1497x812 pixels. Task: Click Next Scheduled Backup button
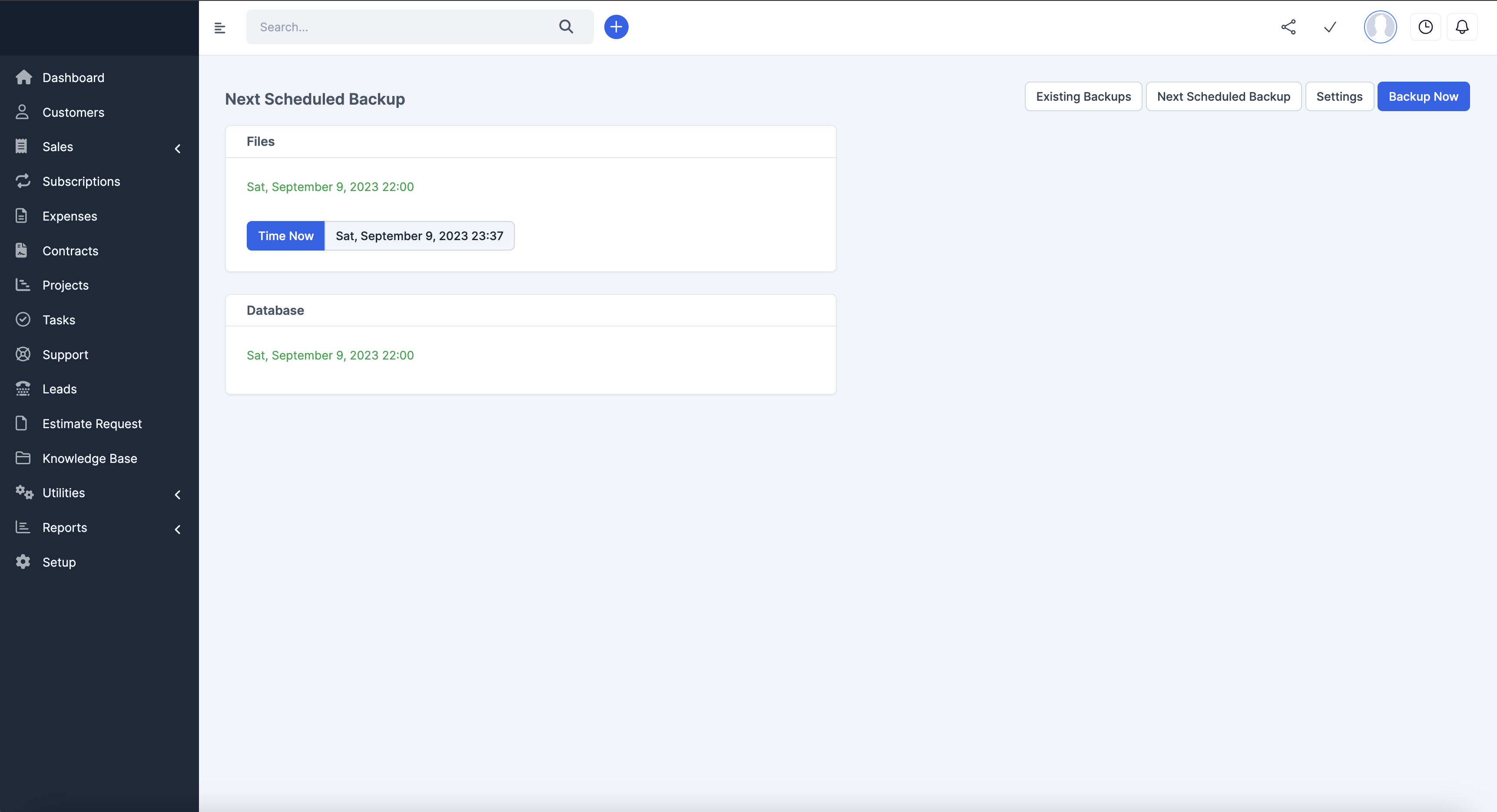(x=1223, y=96)
